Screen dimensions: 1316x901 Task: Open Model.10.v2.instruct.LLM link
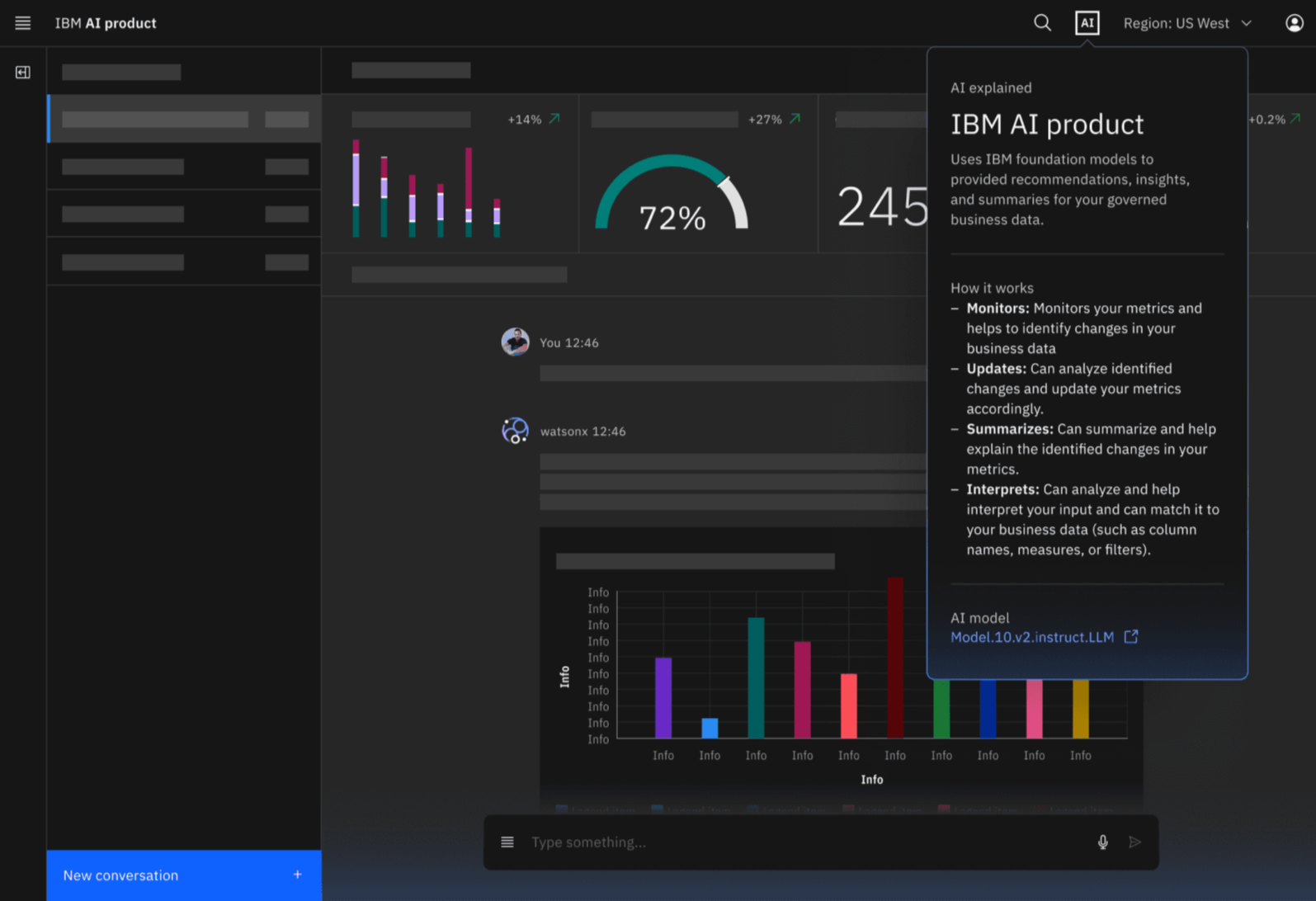pyautogui.click(x=1031, y=637)
